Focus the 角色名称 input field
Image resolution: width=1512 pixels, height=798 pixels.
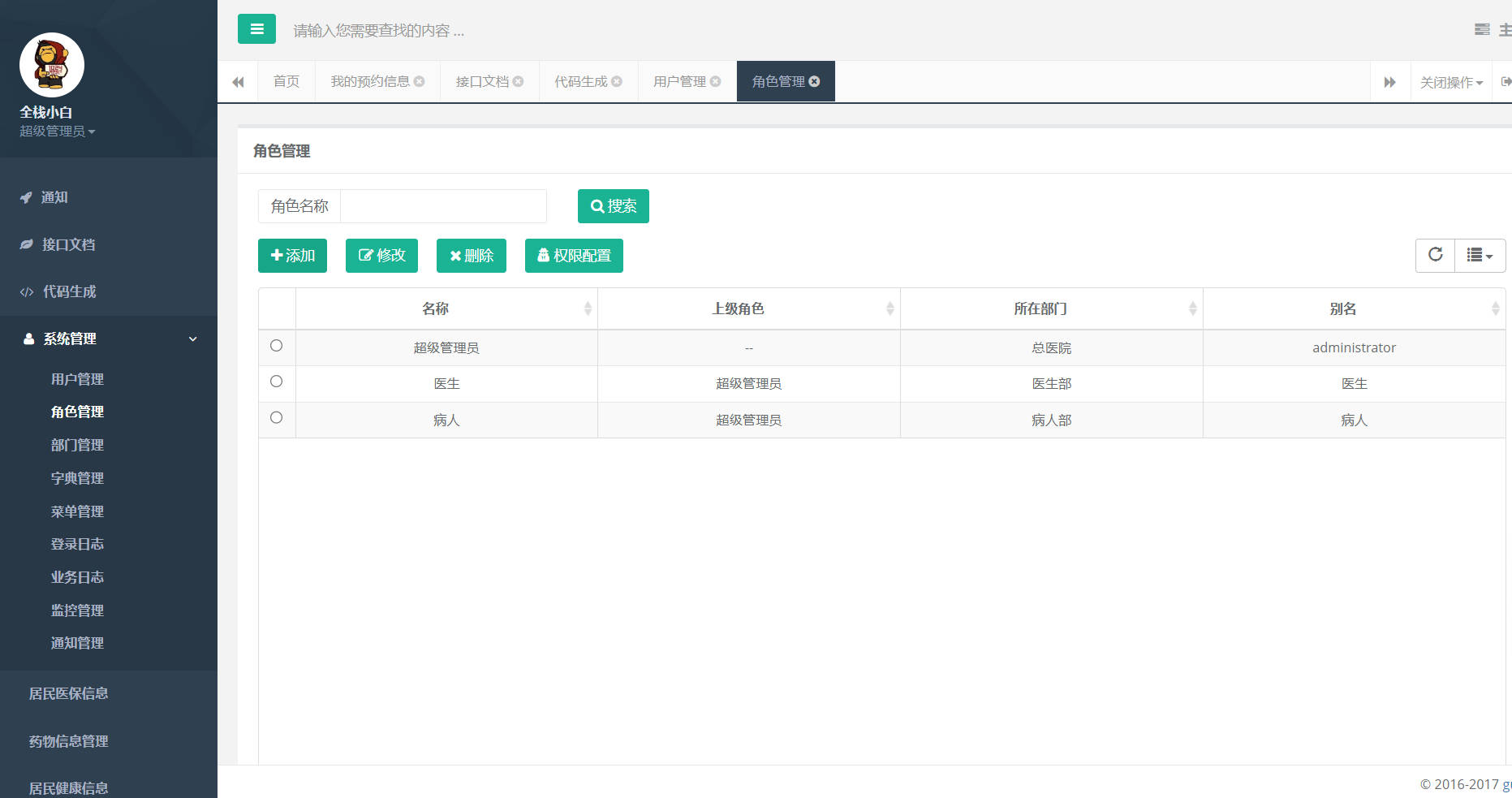coord(443,206)
